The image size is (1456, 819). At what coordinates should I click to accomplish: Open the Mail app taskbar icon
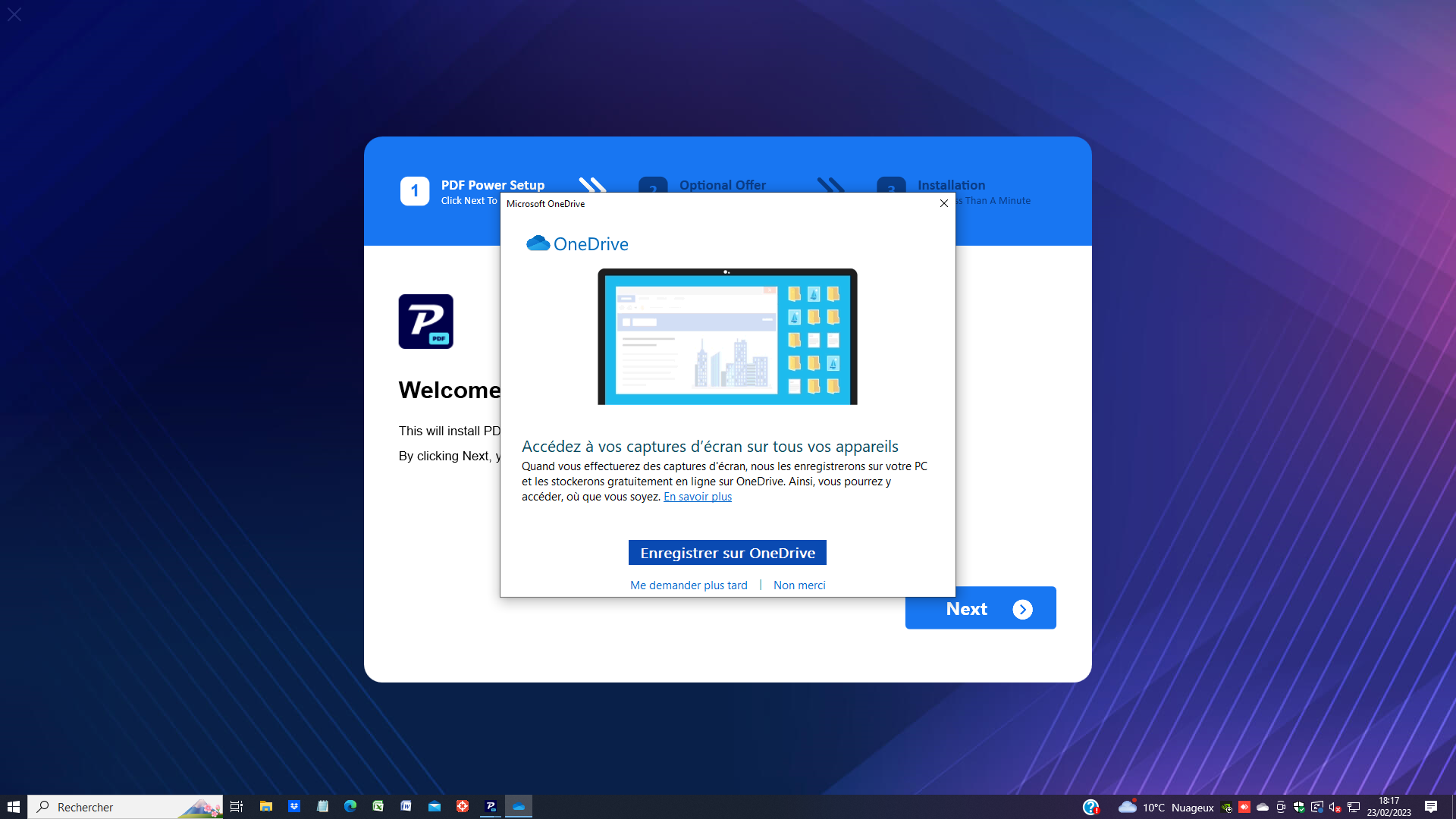click(x=435, y=806)
